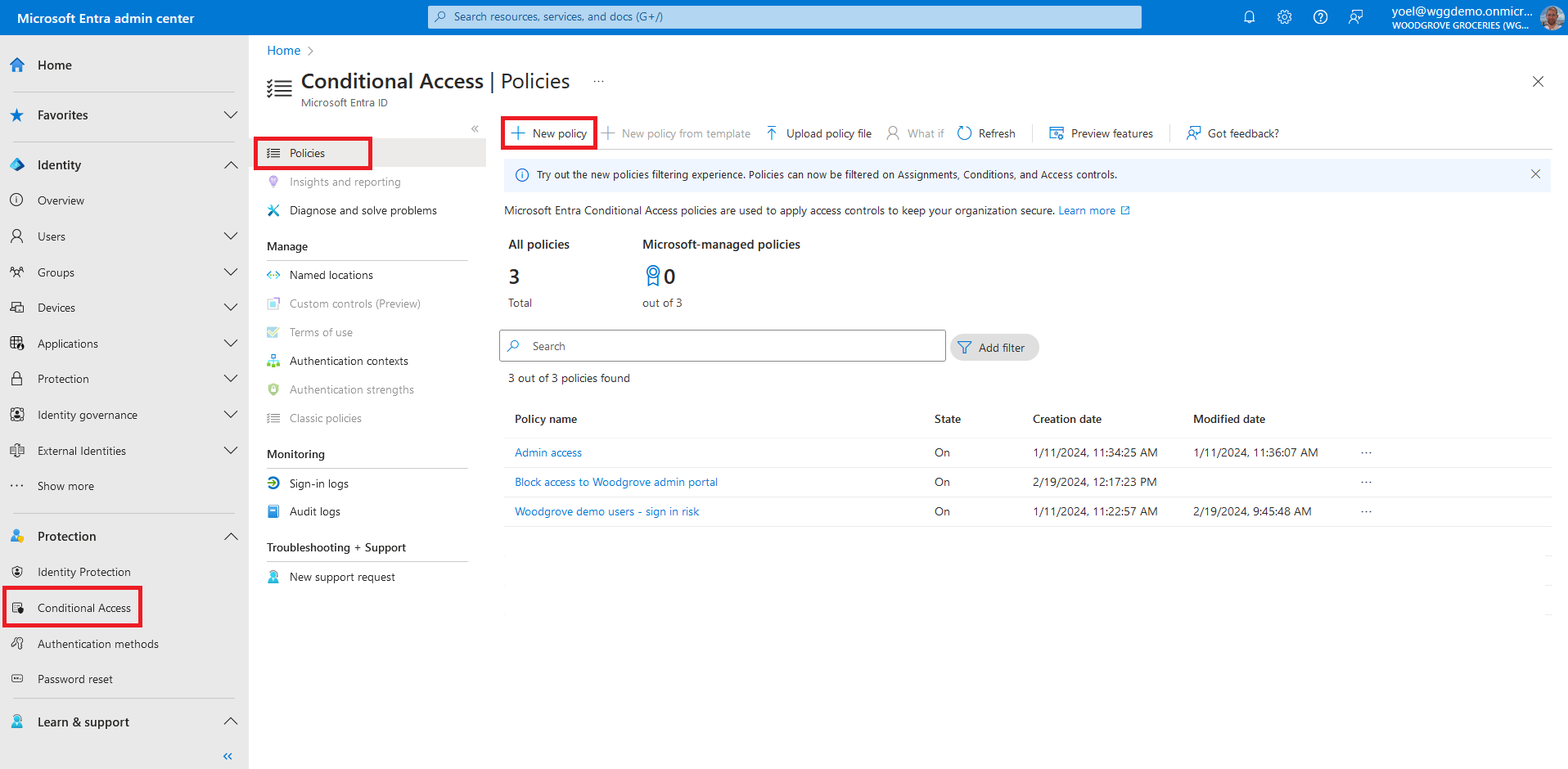This screenshot has width=1568, height=769.
Task: Collapse the left navigation sidebar
Action: [x=228, y=756]
